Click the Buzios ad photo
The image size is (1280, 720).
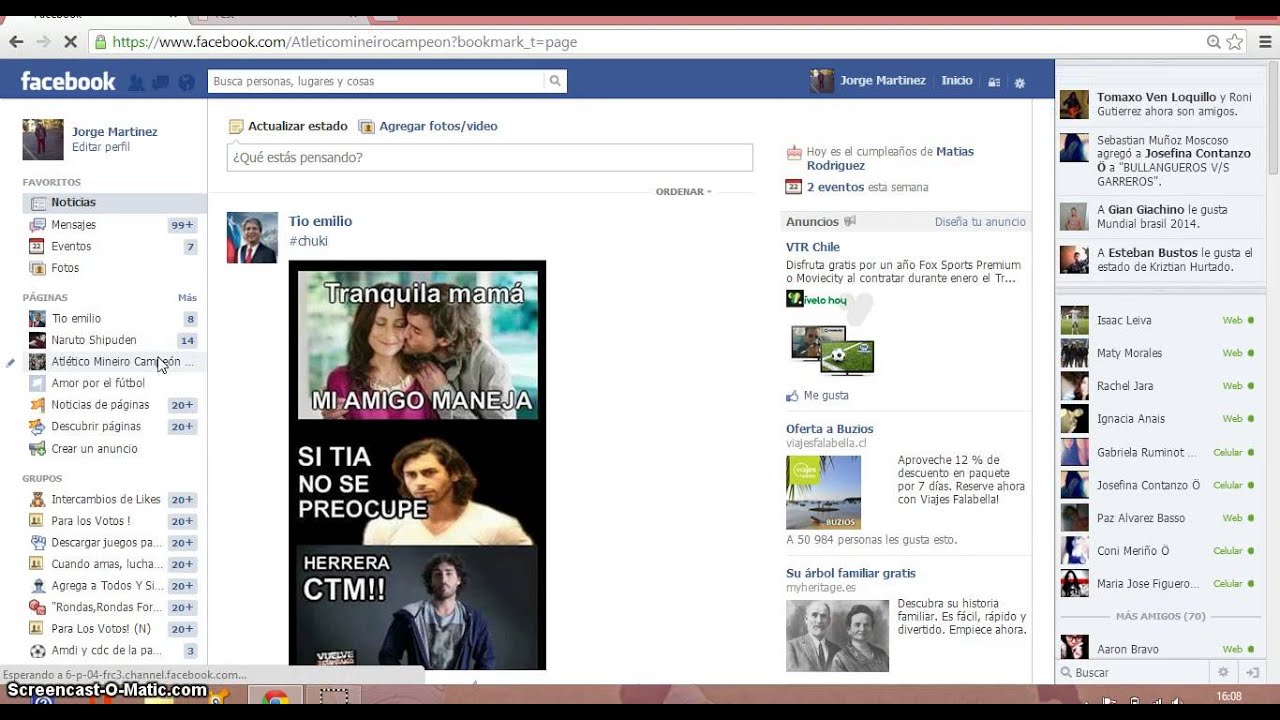point(823,492)
